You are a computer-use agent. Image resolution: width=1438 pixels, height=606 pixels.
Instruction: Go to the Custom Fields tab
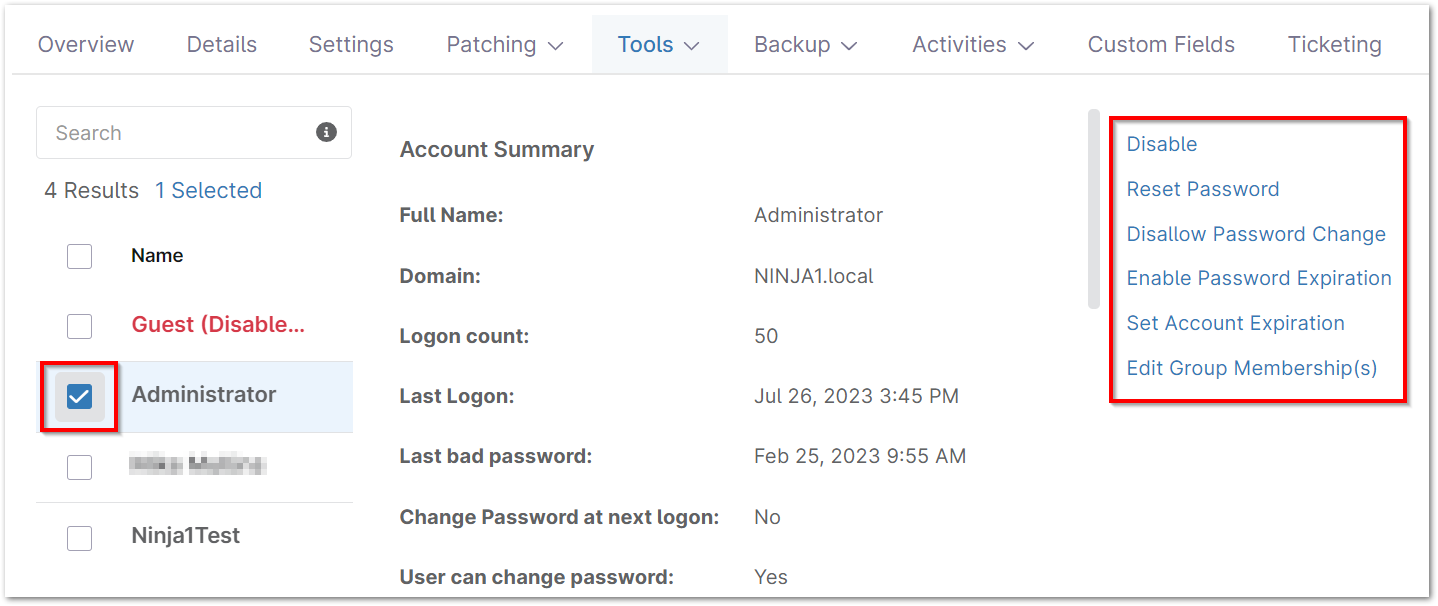(x=1160, y=44)
